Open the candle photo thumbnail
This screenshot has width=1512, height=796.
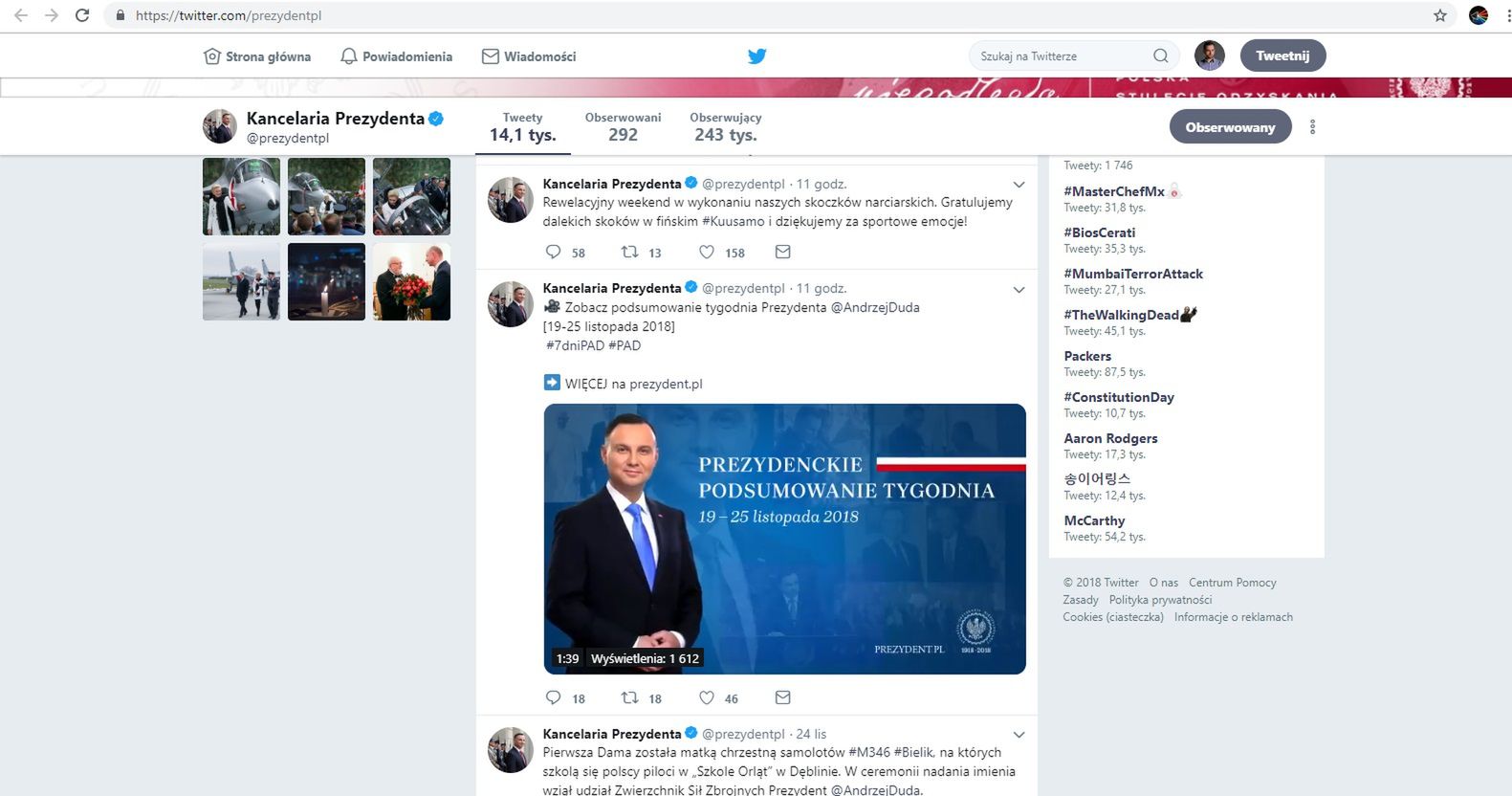click(326, 281)
